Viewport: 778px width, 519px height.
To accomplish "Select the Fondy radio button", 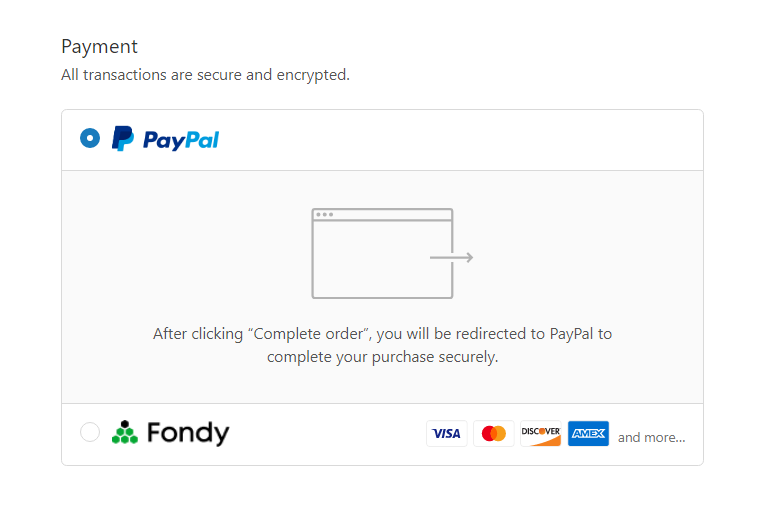I will coord(90,432).
